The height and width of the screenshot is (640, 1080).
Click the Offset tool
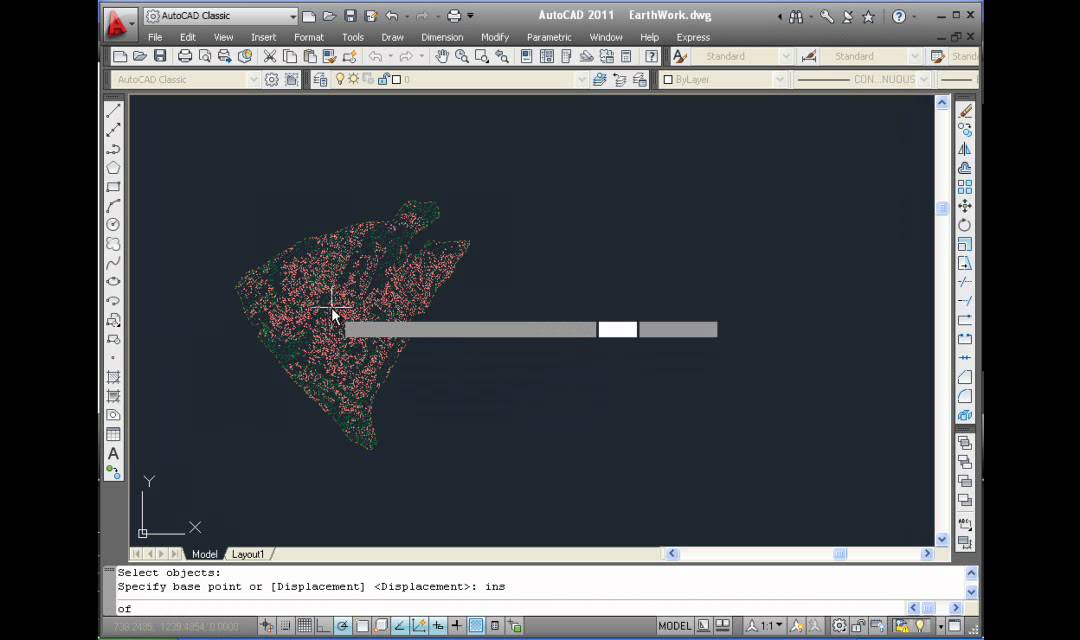coord(965,167)
